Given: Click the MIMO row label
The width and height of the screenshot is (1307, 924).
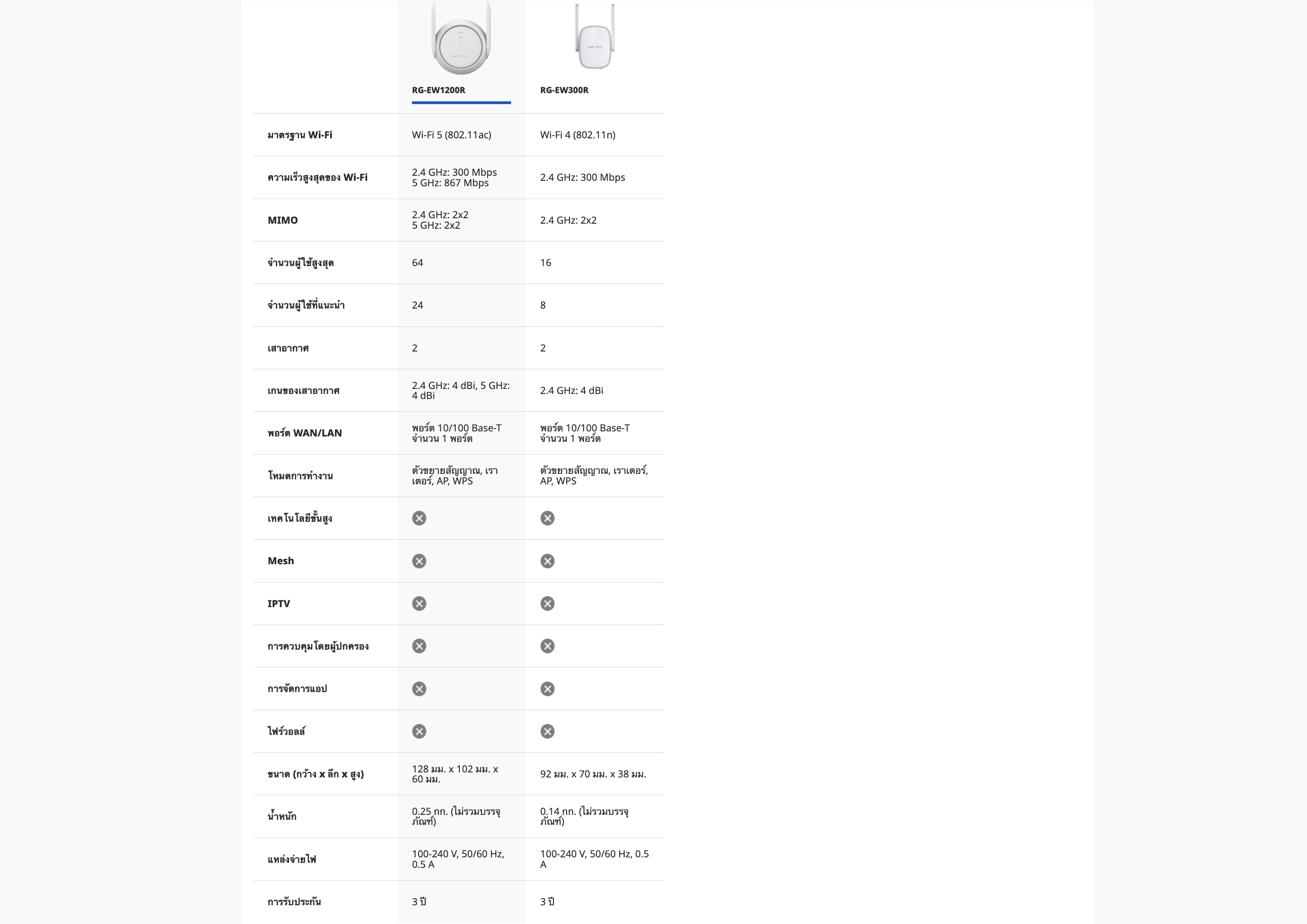Looking at the screenshot, I should click(x=282, y=220).
